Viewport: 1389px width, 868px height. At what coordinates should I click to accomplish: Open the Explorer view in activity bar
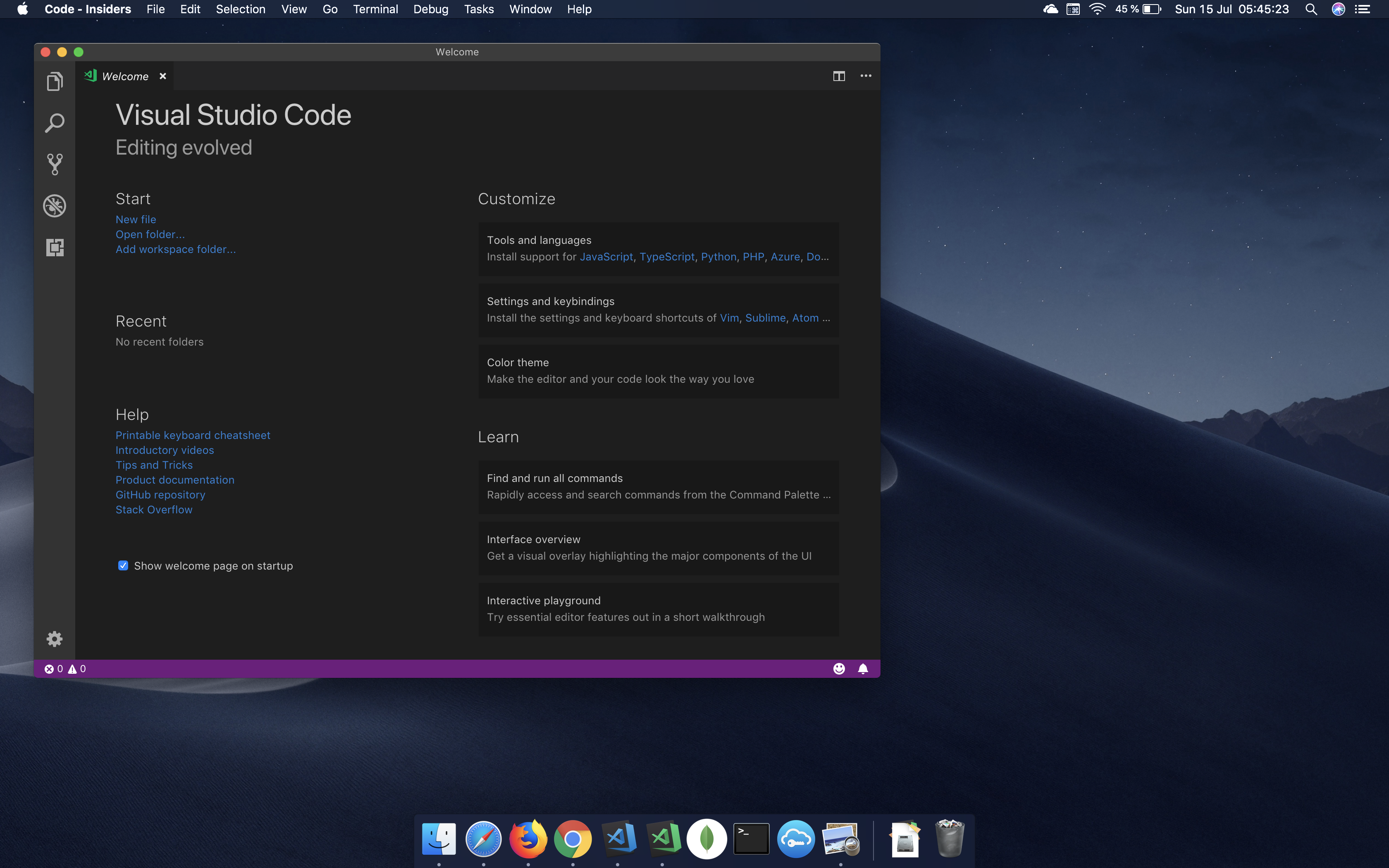tap(55, 81)
